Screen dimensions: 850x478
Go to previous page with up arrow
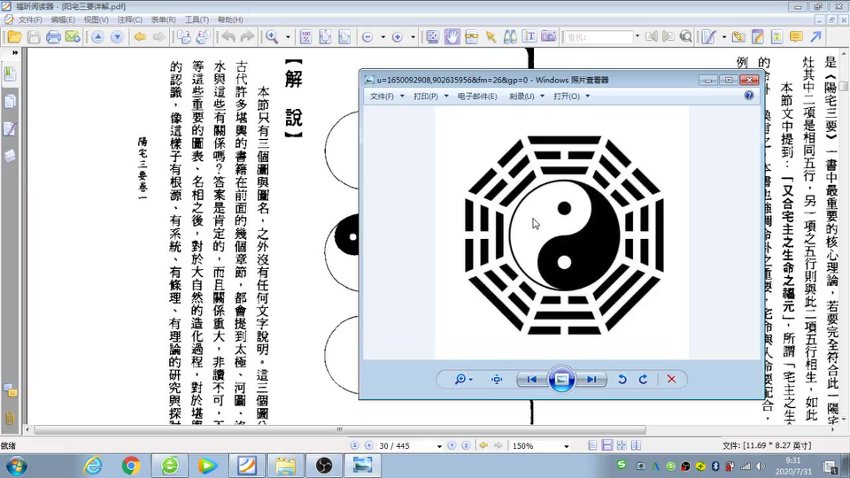pos(98,37)
